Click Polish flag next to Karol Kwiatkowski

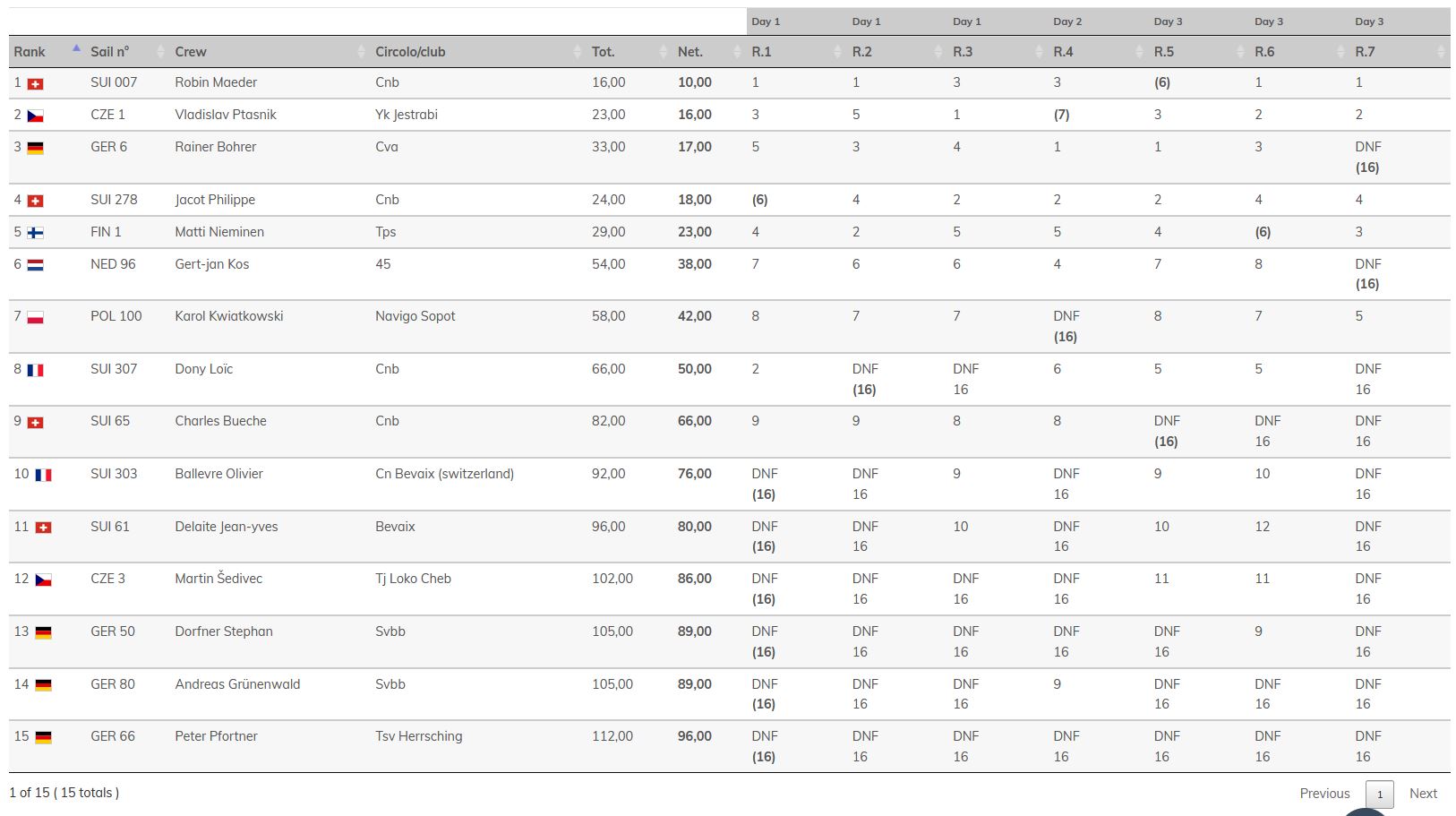click(35, 317)
